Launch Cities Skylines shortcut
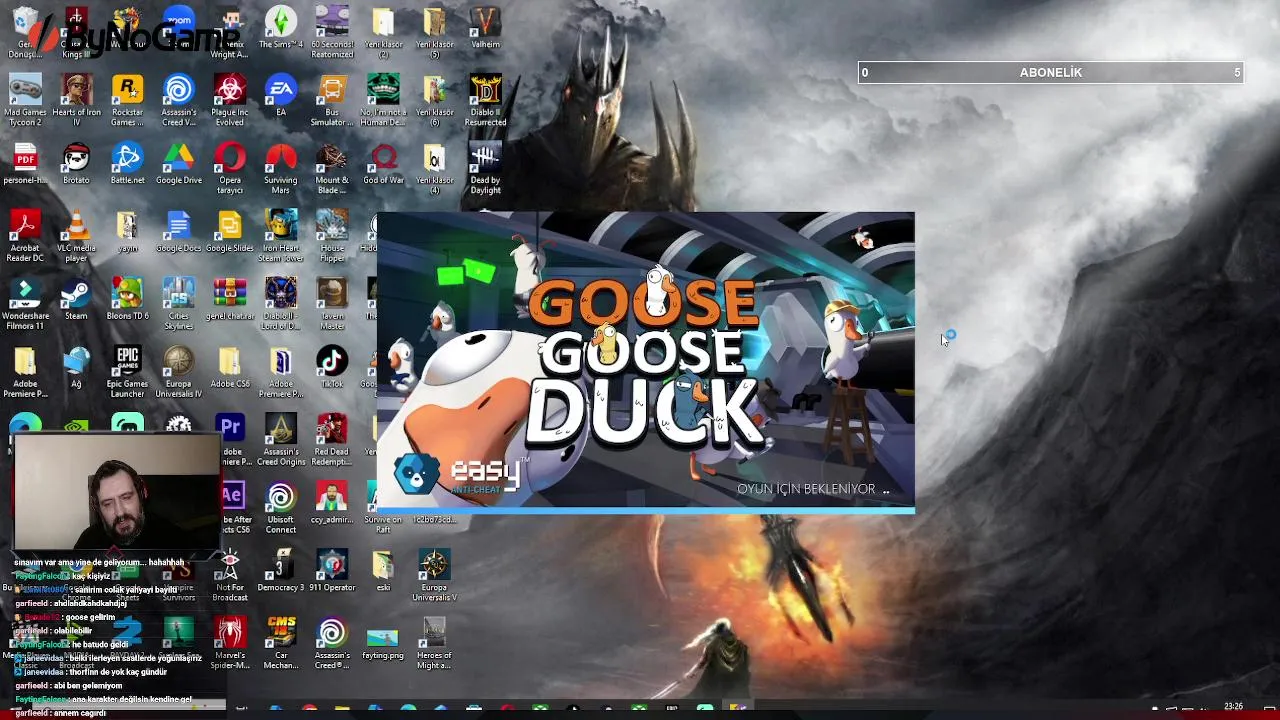 pyautogui.click(x=179, y=302)
